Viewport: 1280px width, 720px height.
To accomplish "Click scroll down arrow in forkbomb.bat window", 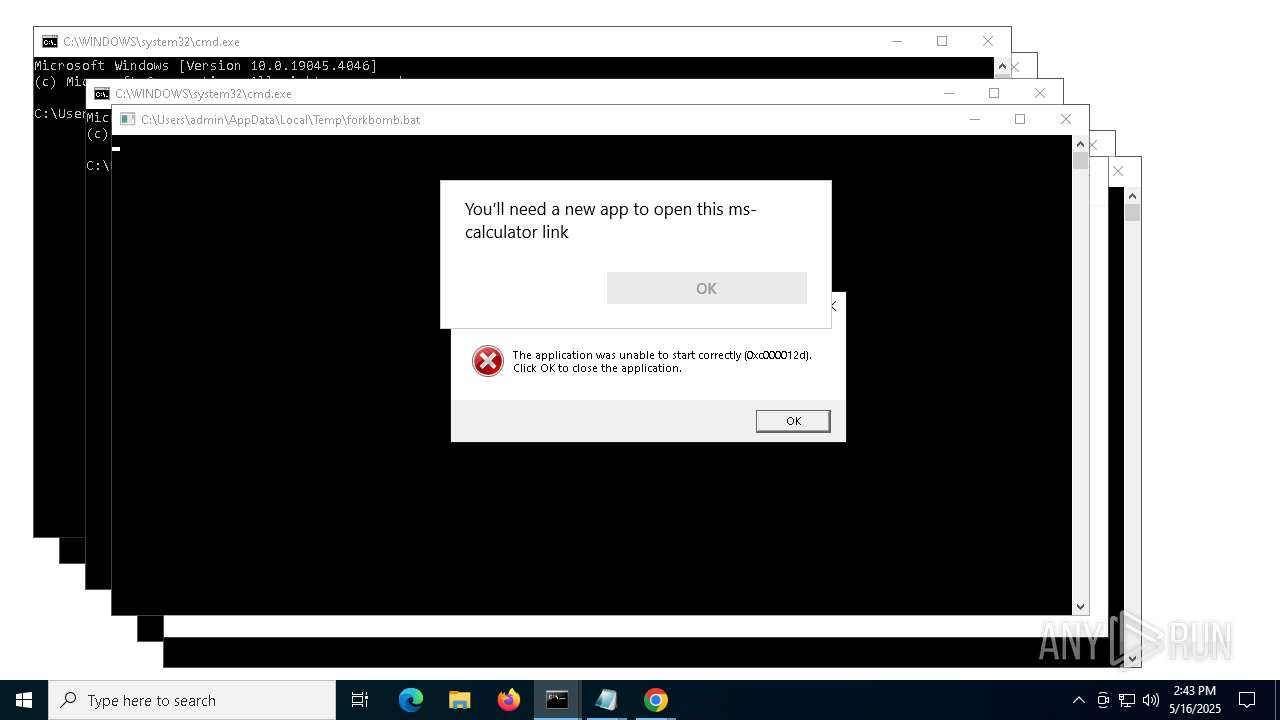I will (x=1080, y=607).
